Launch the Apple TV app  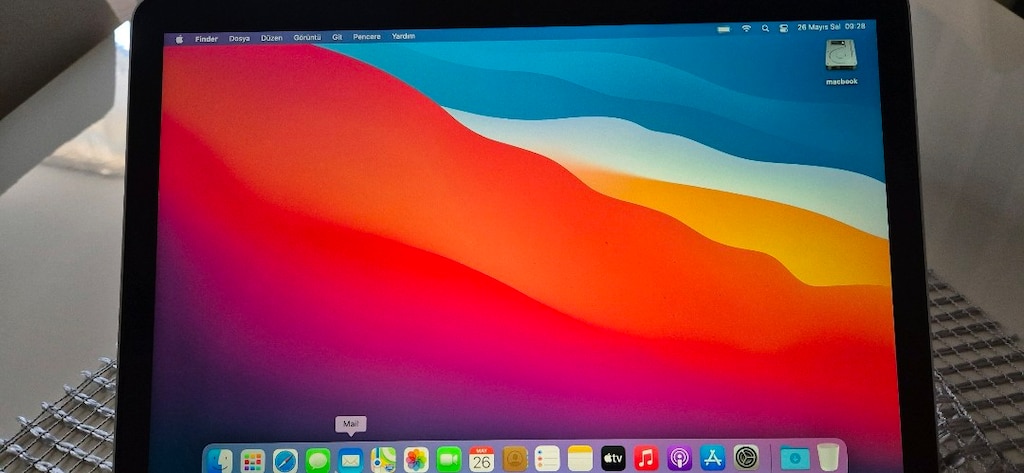click(613, 458)
